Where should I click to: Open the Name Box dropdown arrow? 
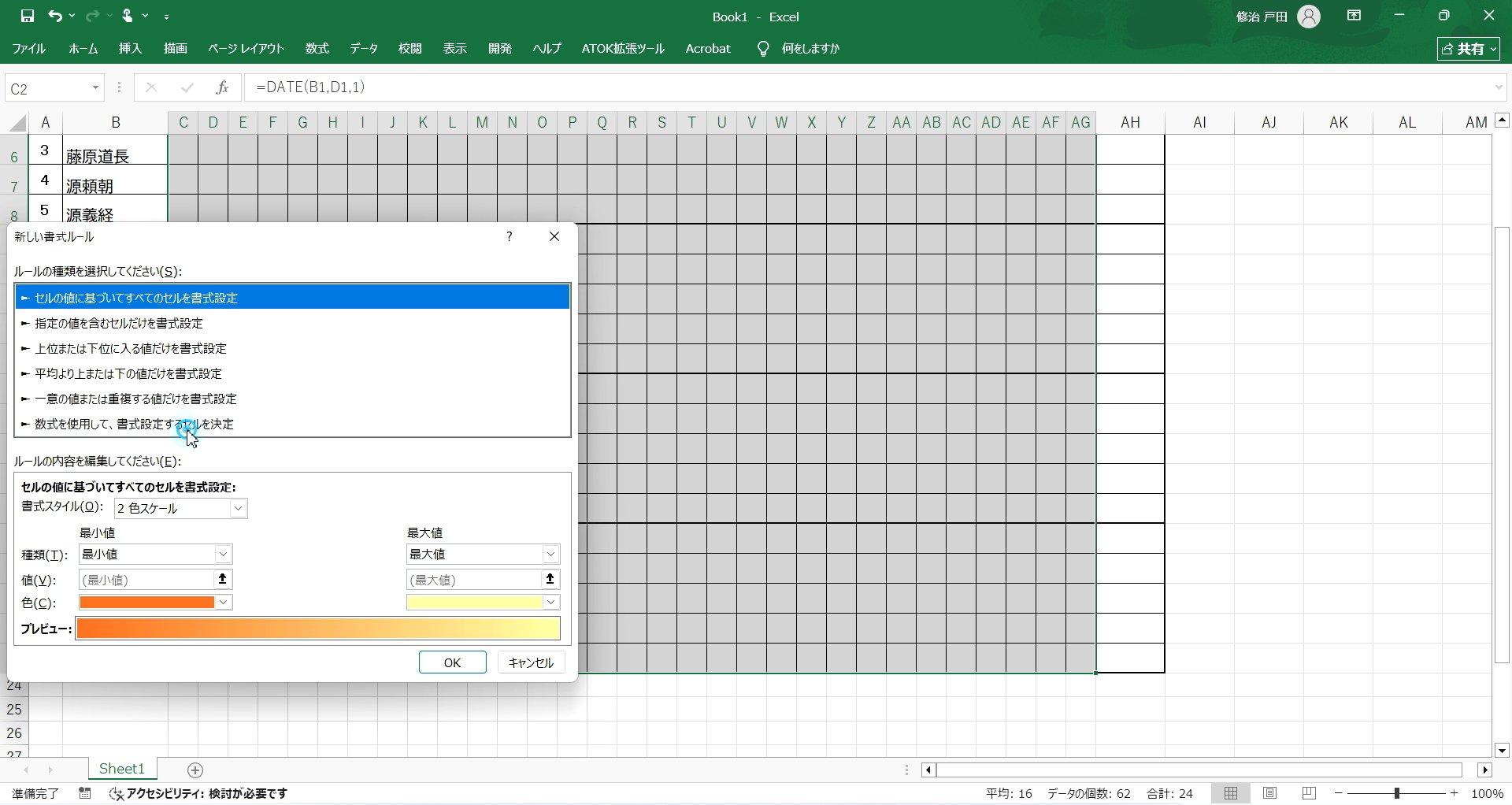pos(96,87)
